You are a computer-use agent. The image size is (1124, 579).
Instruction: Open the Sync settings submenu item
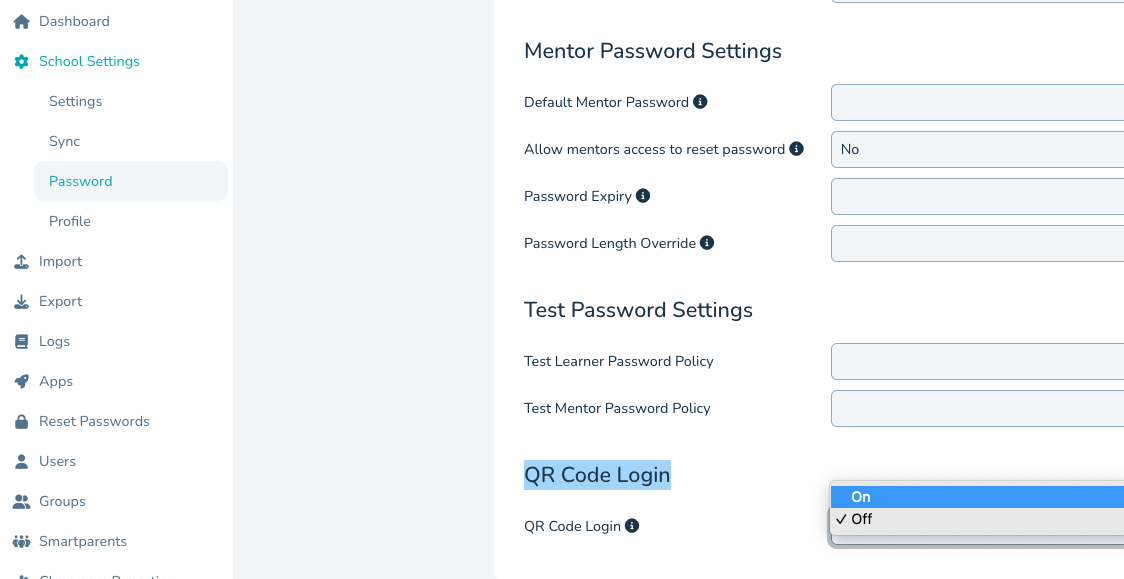64,141
